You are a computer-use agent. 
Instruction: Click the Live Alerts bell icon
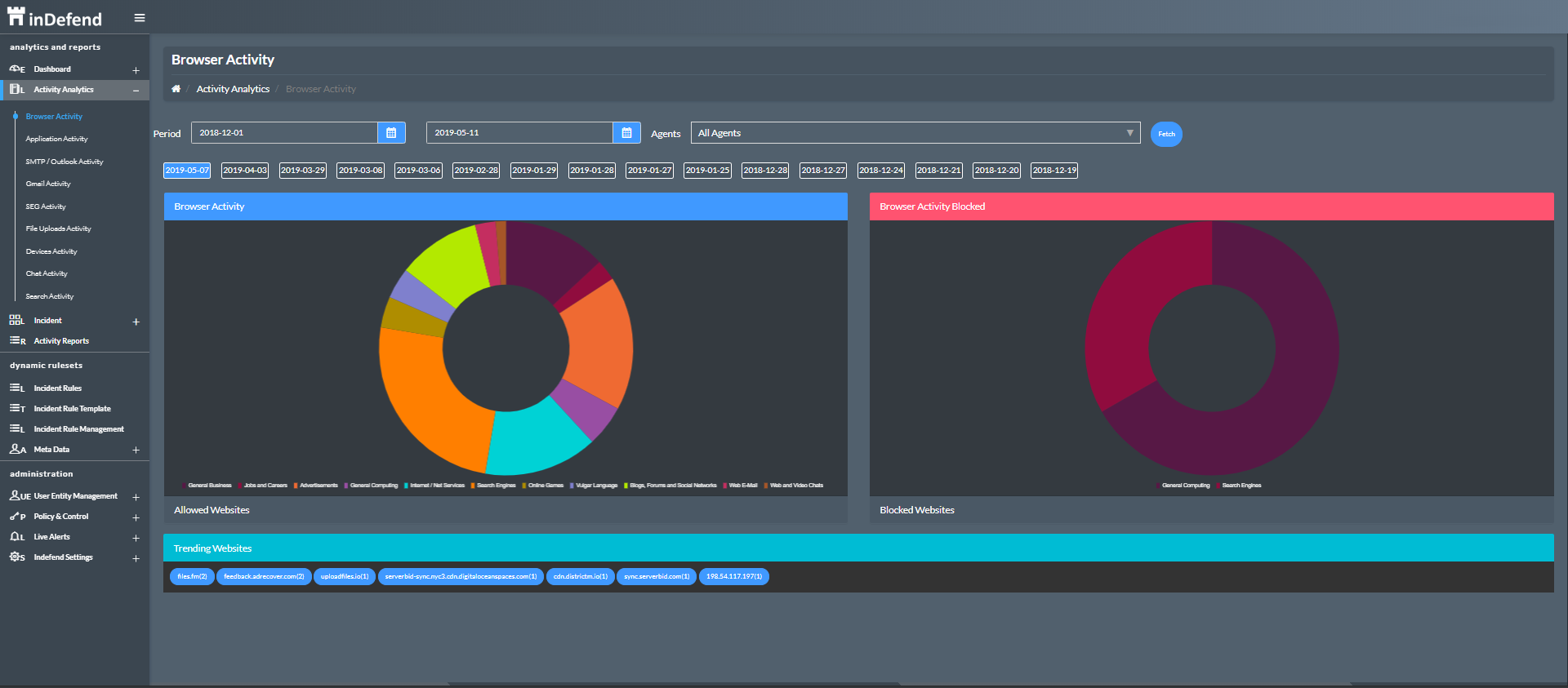[x=16, y=537]
